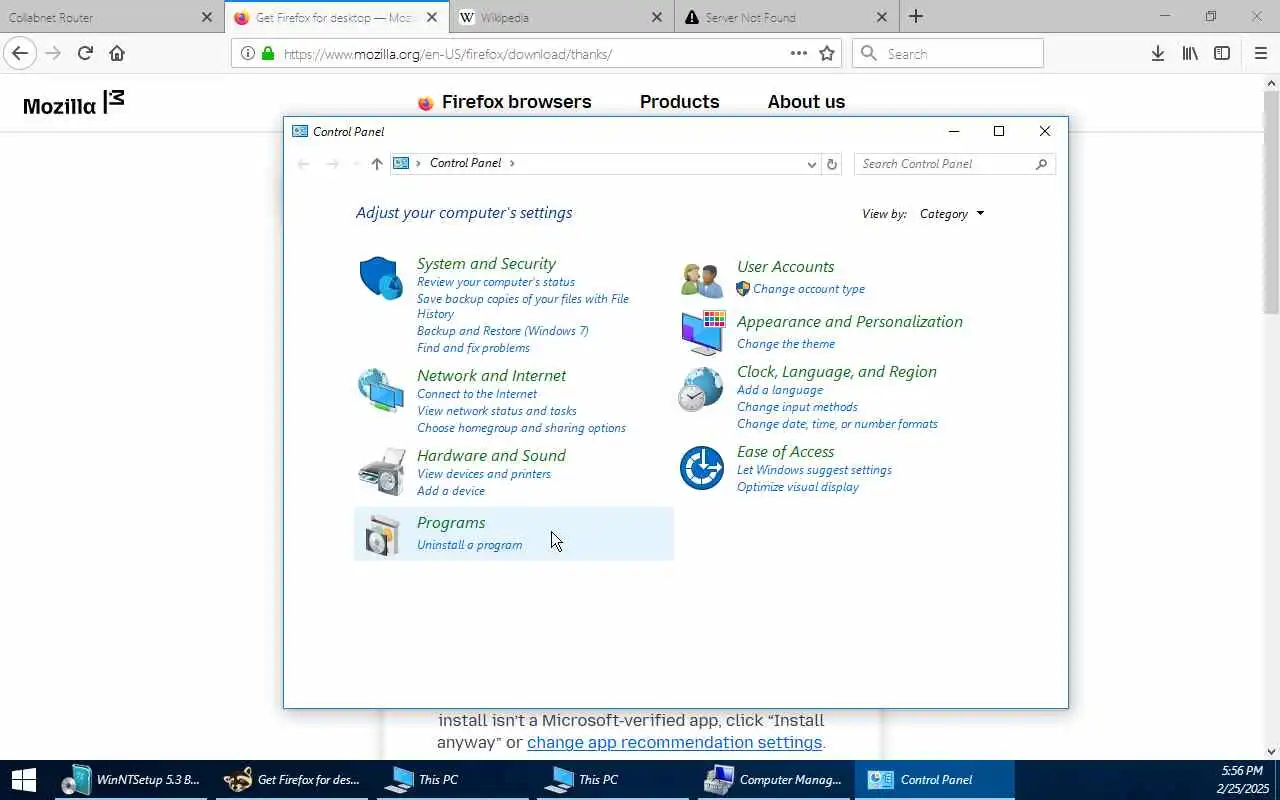Open Firefox downloads arrow icon
The image size is (1280, 800).
click(1157, 53)
